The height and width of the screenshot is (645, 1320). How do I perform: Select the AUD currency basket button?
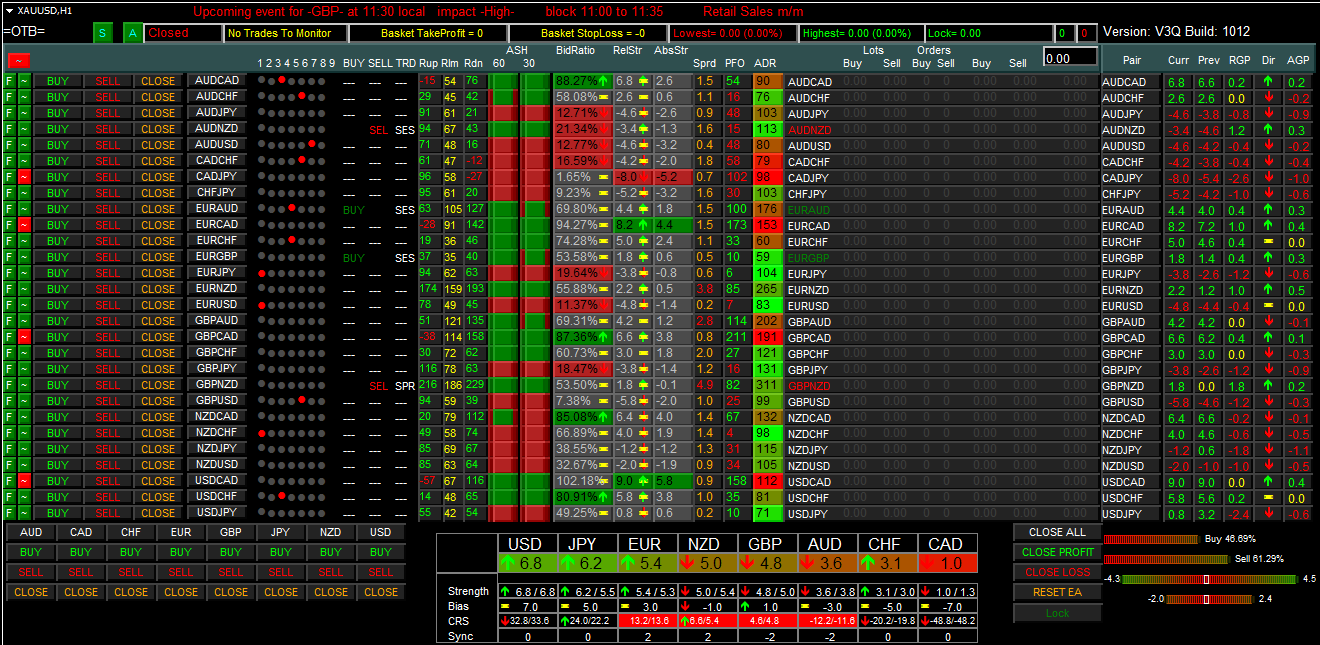(31, 532)
